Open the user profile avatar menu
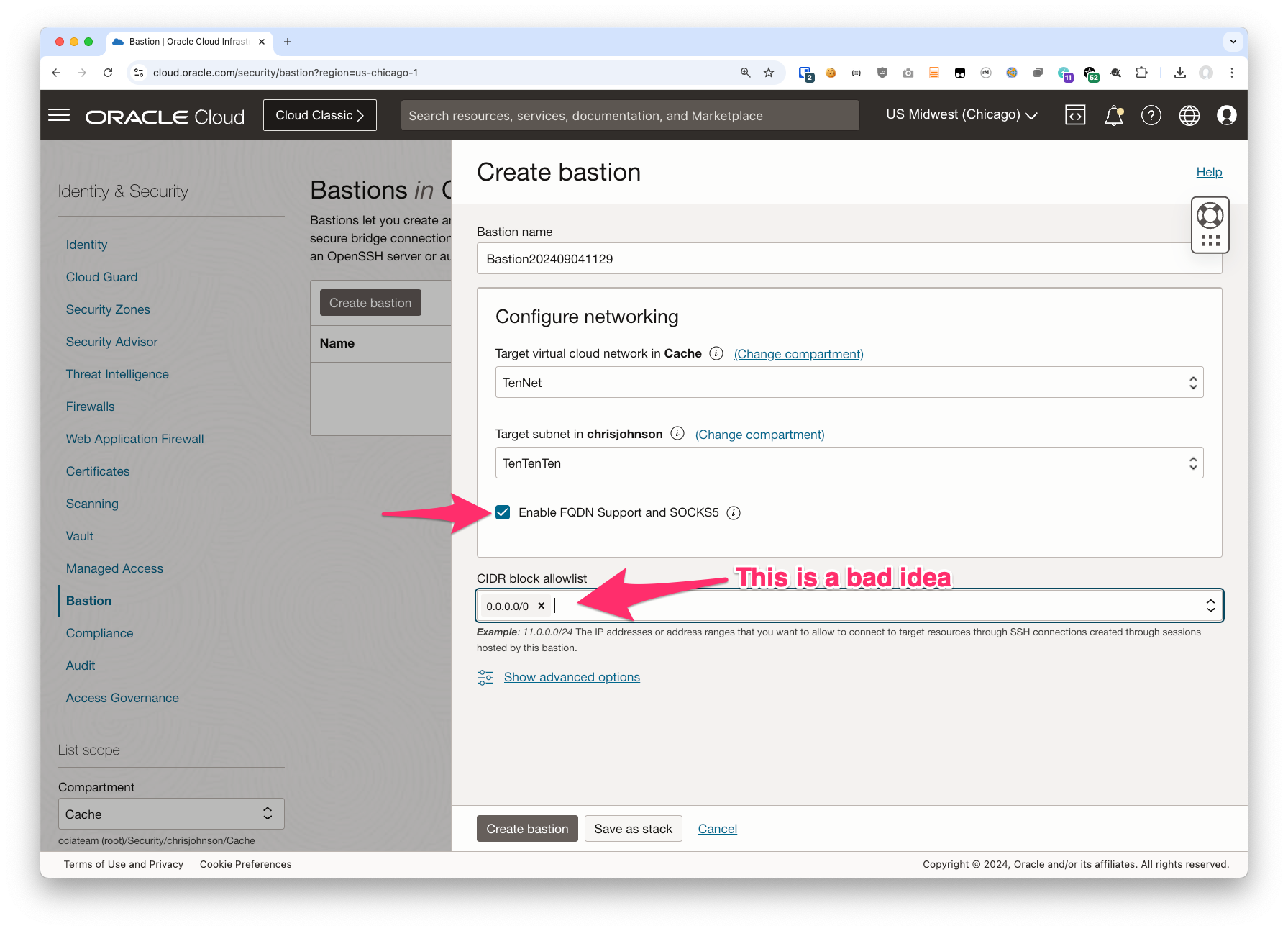The image size is (1288, 931). pos(1226,115)
